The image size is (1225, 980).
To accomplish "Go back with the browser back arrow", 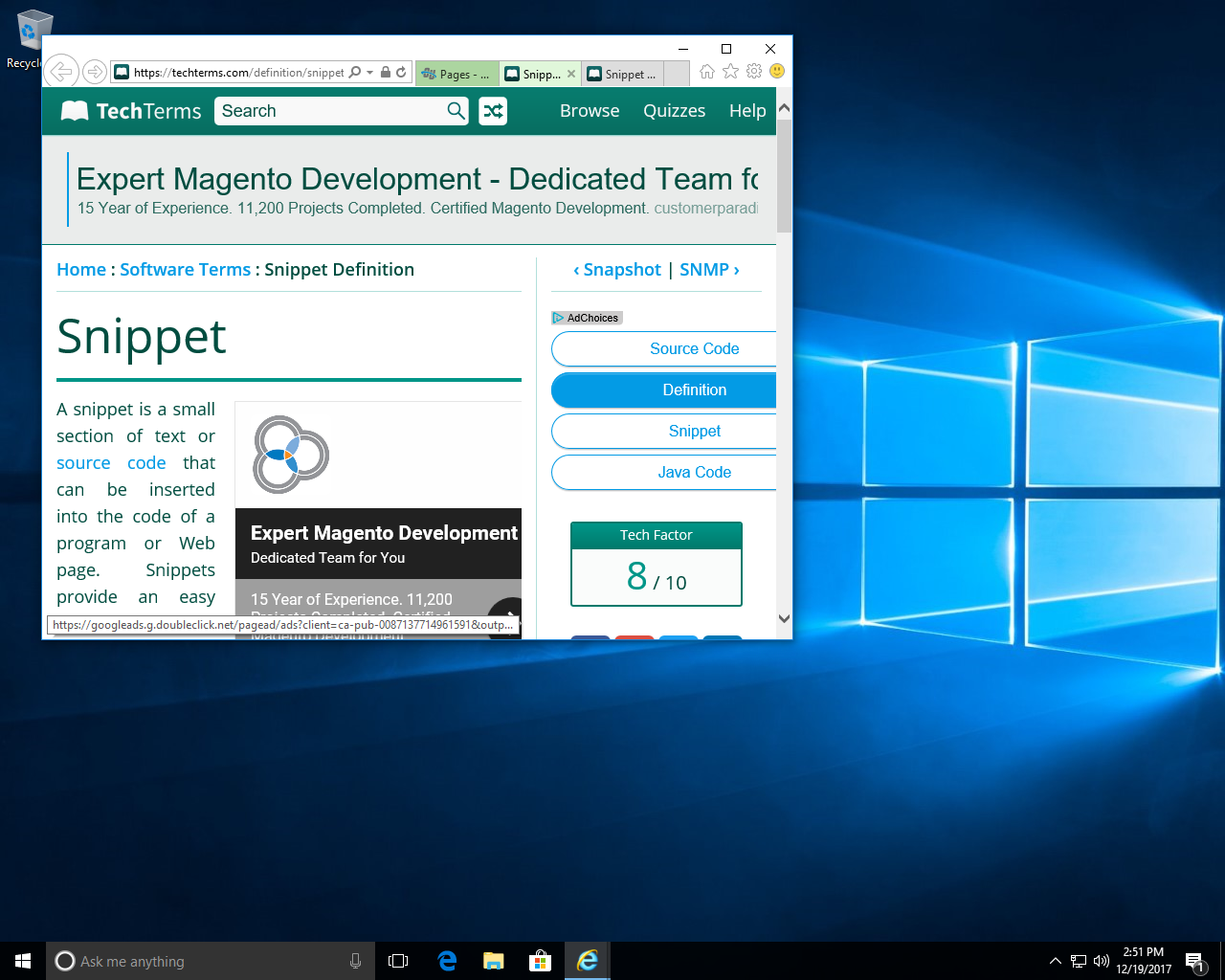I will coord(61,71).
